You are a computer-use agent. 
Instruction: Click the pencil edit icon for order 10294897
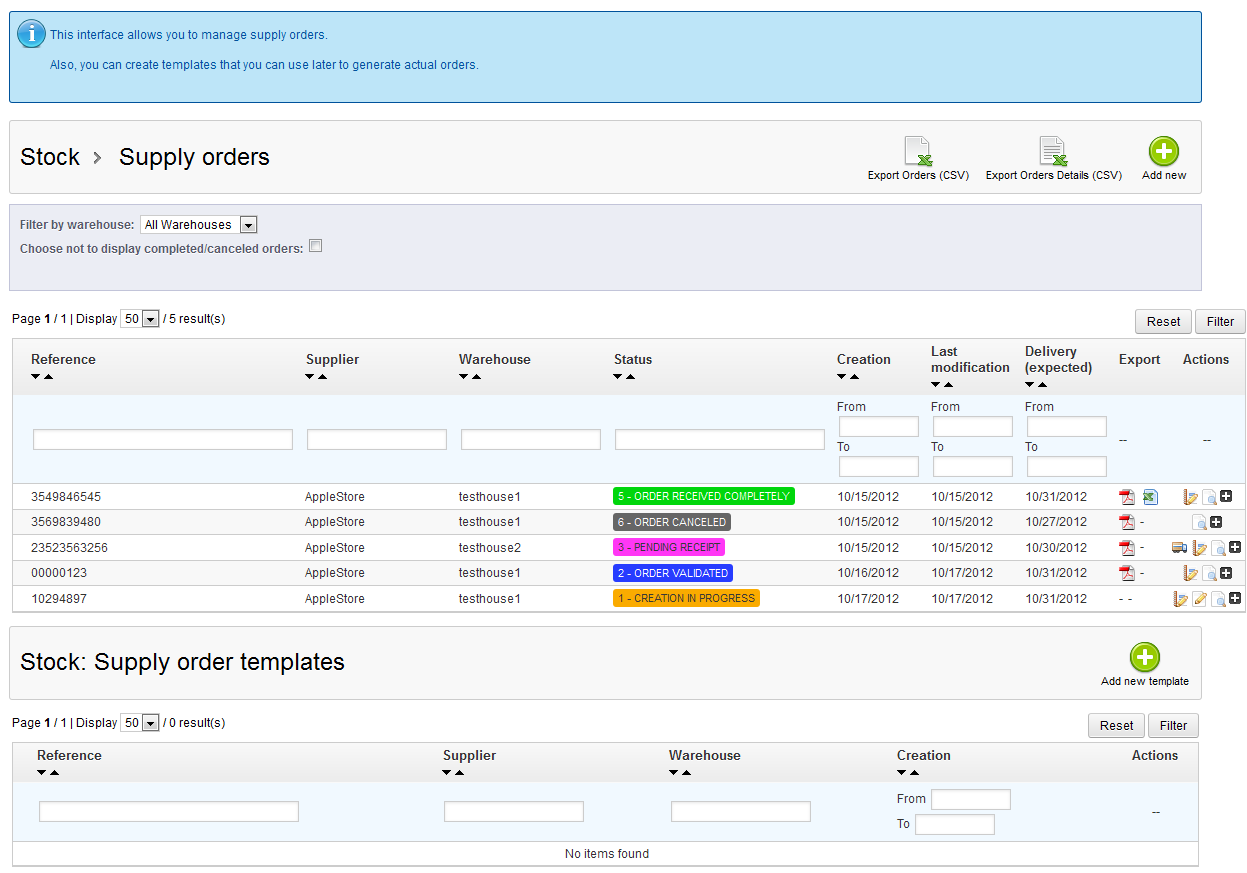pyautogui.click(x=1200, y=599)
